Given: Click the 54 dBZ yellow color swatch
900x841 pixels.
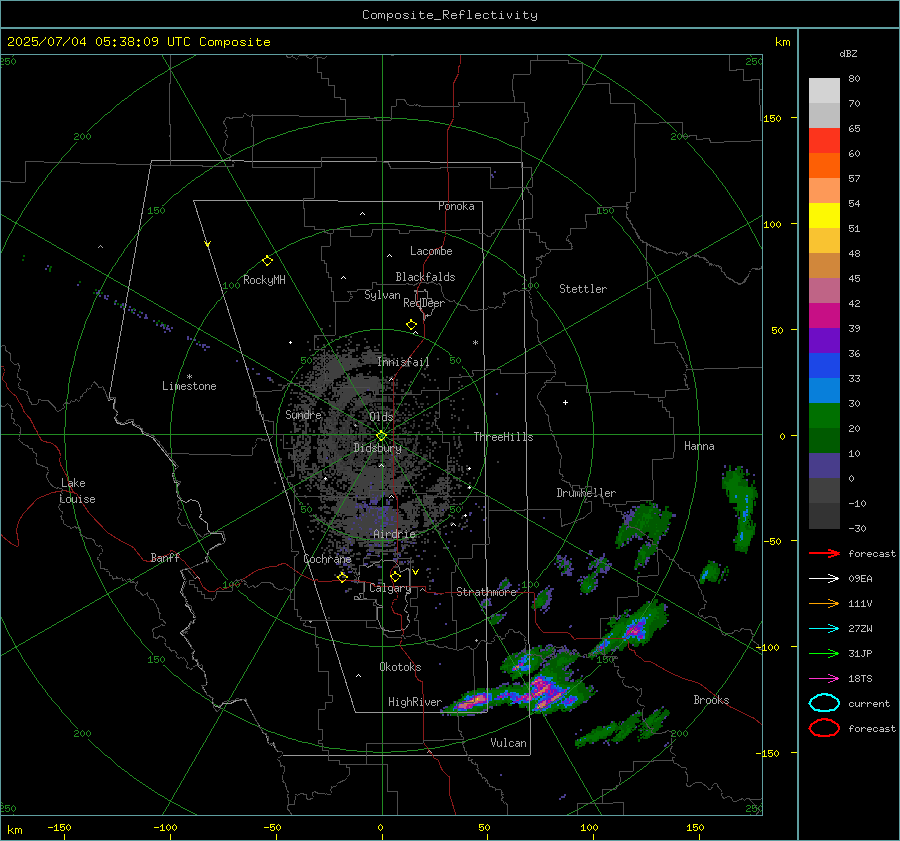Looking at the screenshot, I should (824, 215).
